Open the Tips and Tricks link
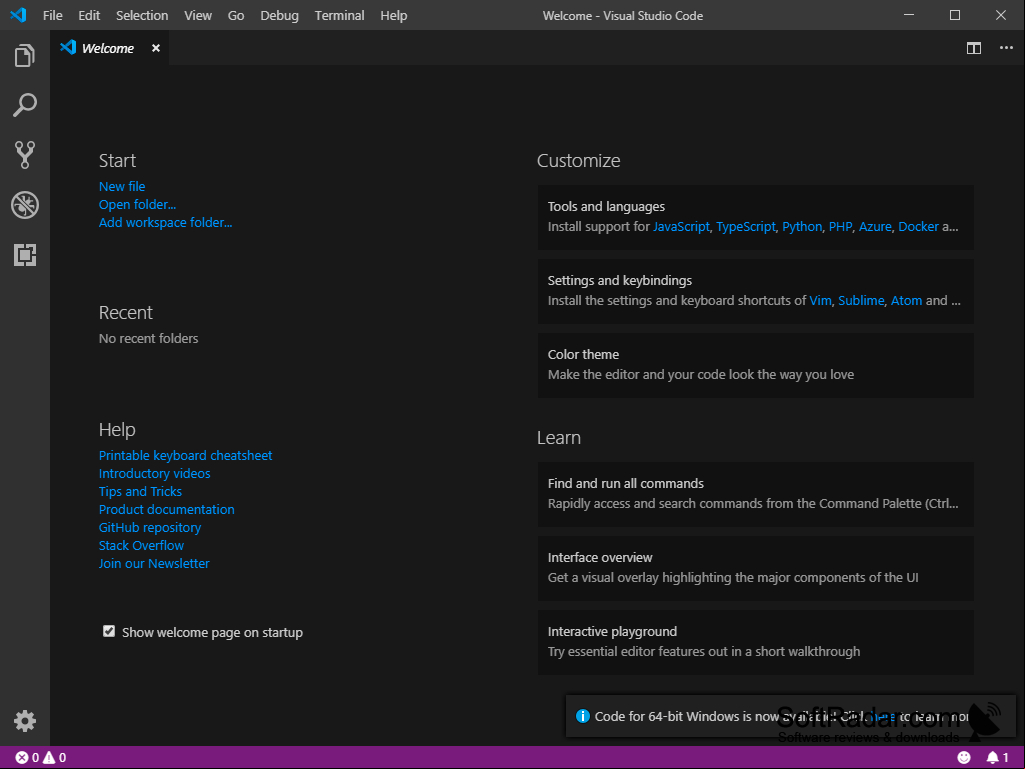 [140, 491]
